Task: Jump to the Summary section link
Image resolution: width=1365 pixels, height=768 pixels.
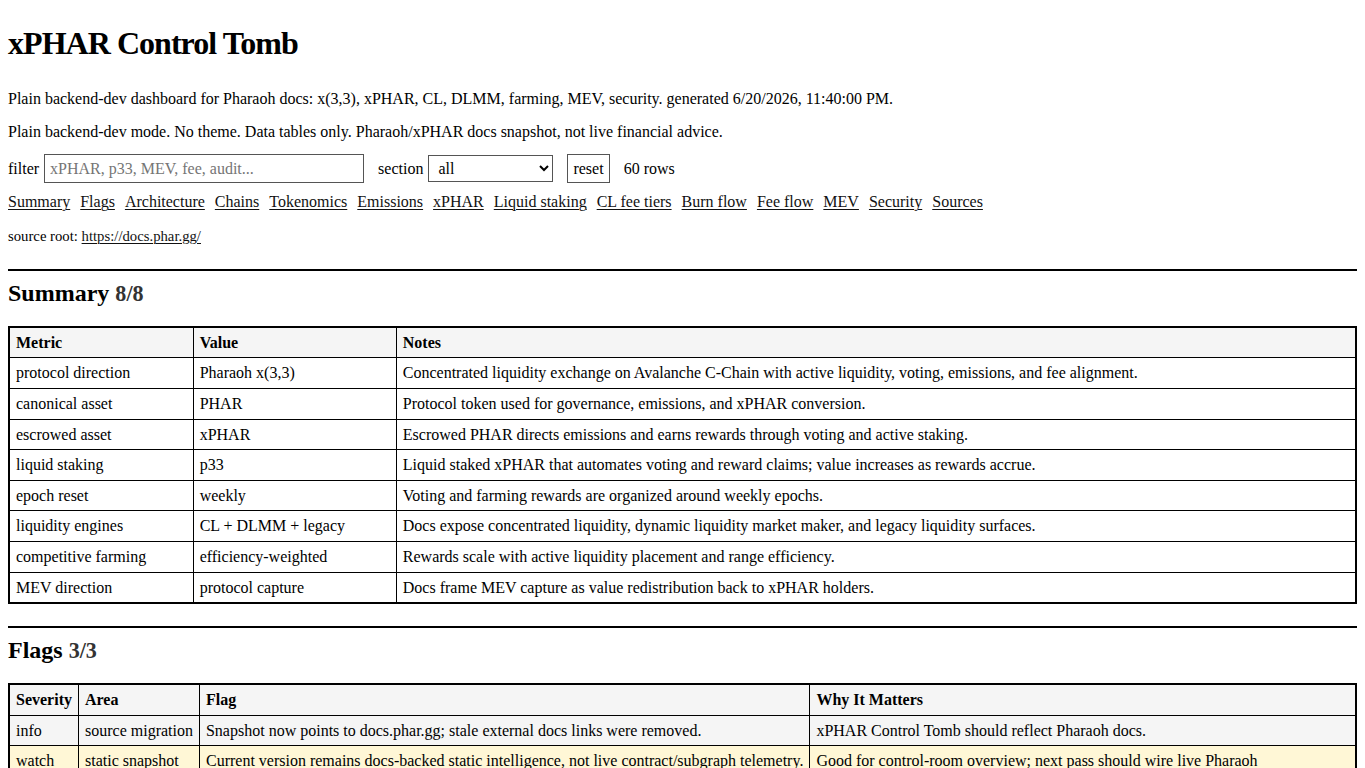Action: (39, 202)
